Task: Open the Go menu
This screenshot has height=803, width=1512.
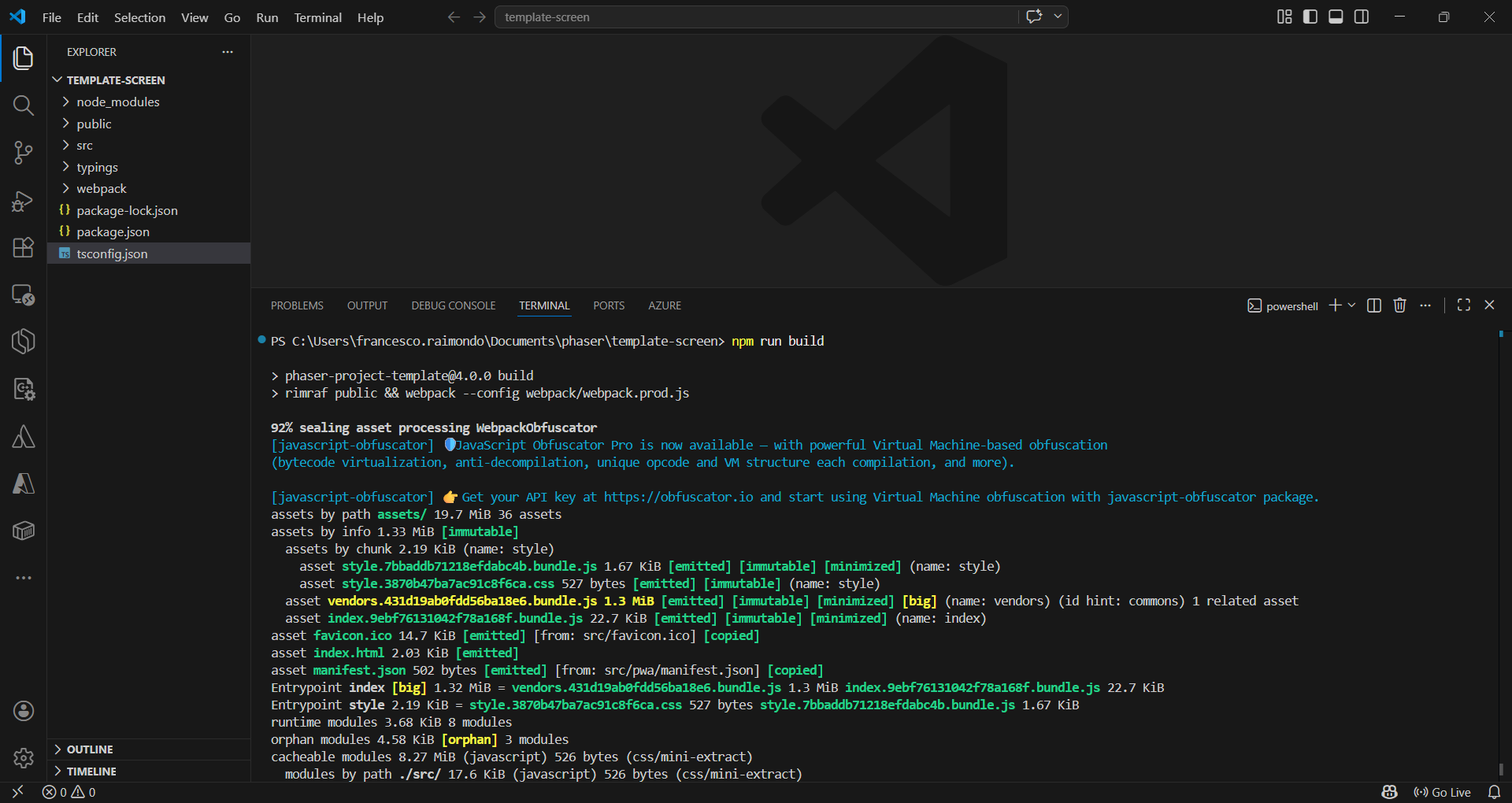Action: [232, 17]
